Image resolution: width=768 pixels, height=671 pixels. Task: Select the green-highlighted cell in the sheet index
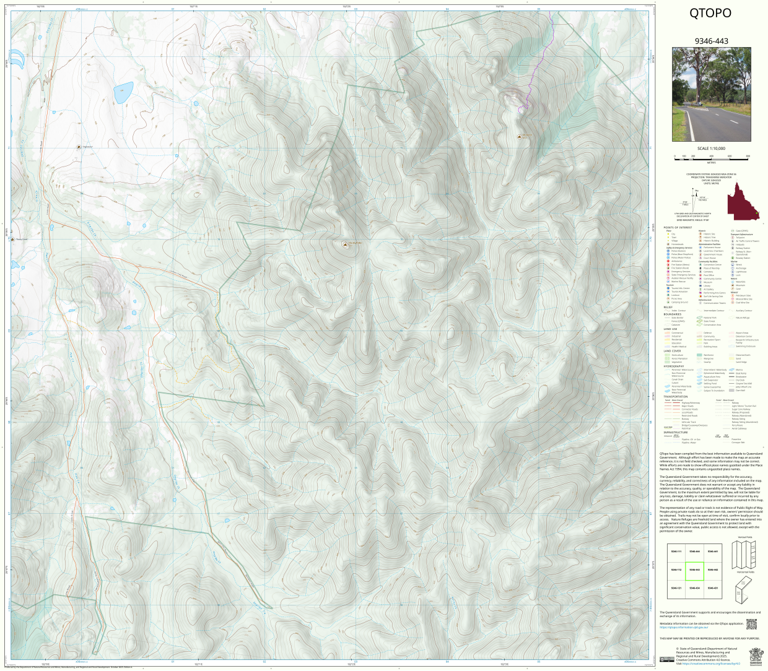(x=695, y=571)
